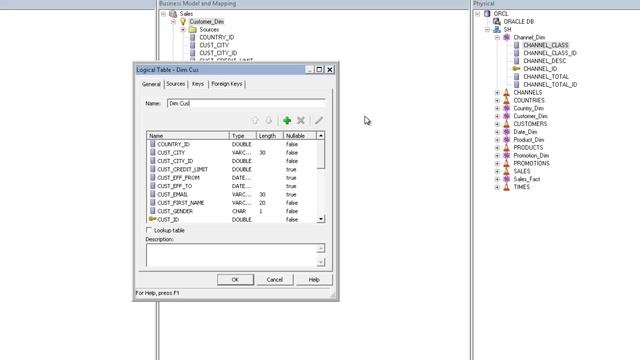Click the CHANNELS physical table icon
The height and width of the screenshot is (360, 640).
[x=507, y=93]
